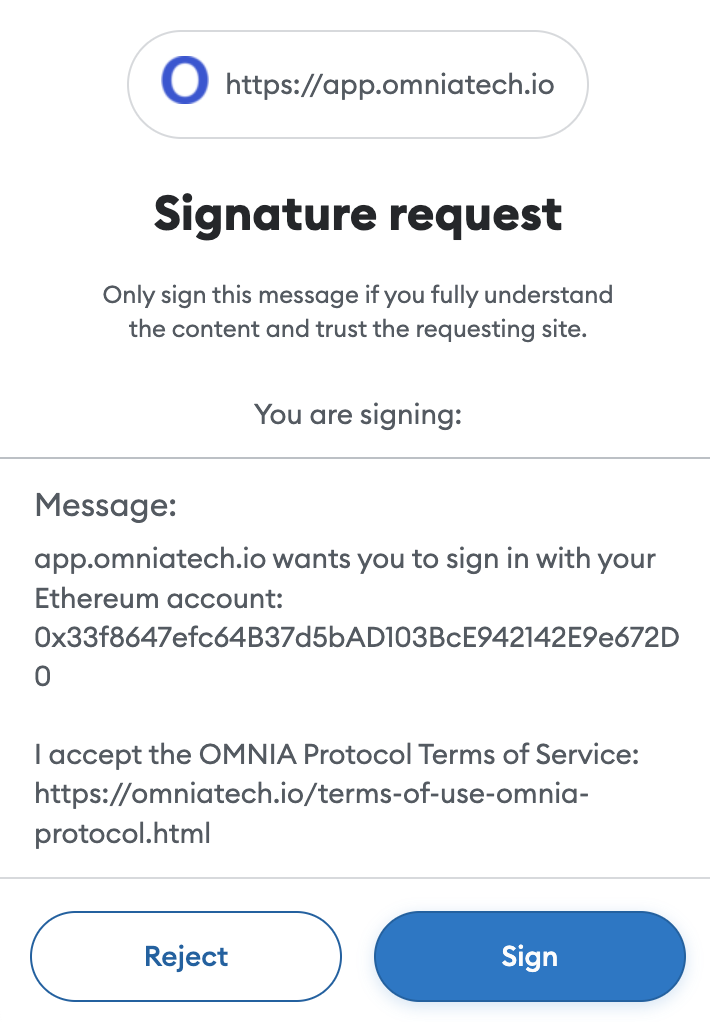Viewport: 710px width, 1022px height.
Task: Reject the signature request
Action: [186, 956]
